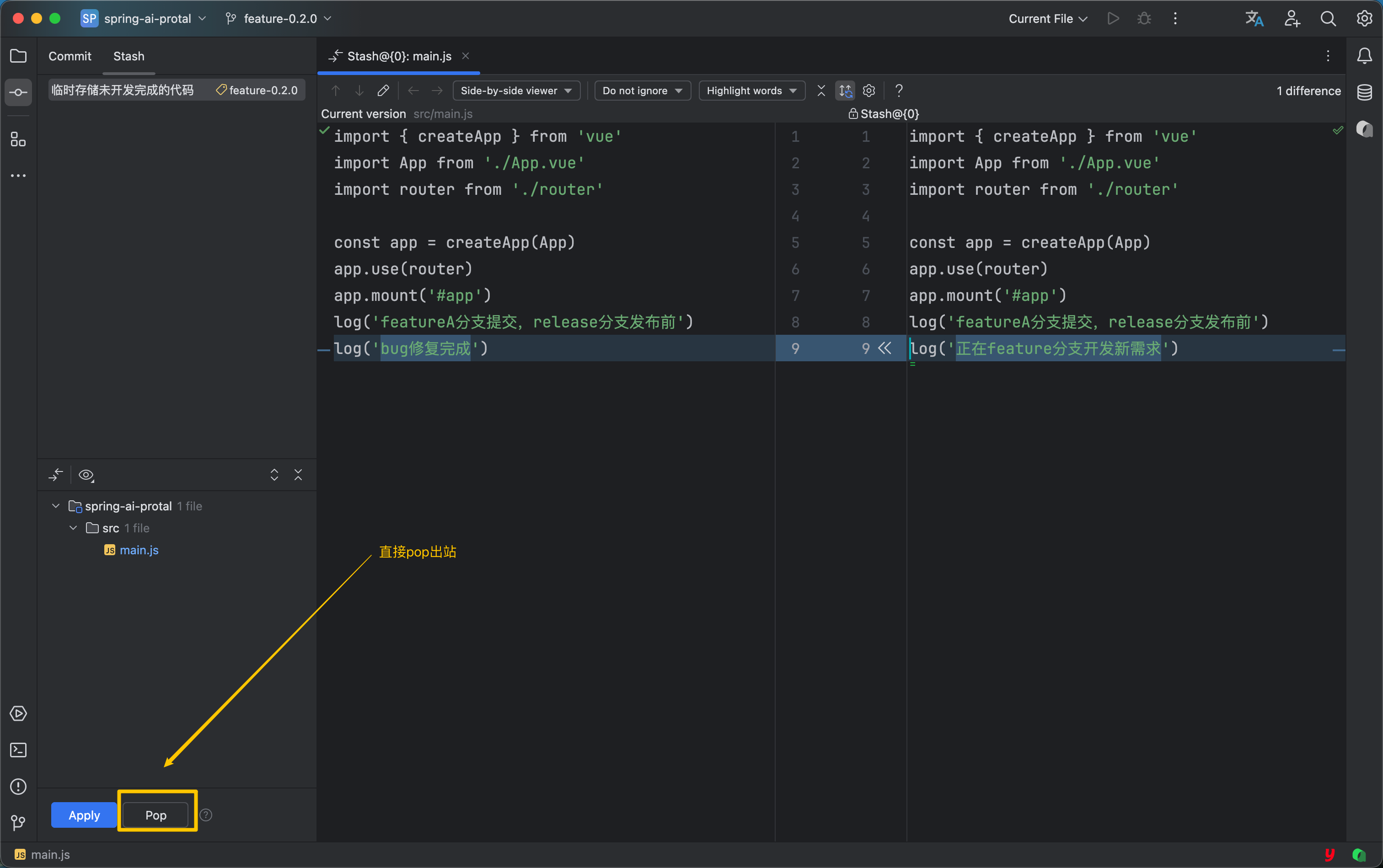Click the Translate icon in title bar
The height and width of the screenshot is (868, 1383).
coord(1254,18)
